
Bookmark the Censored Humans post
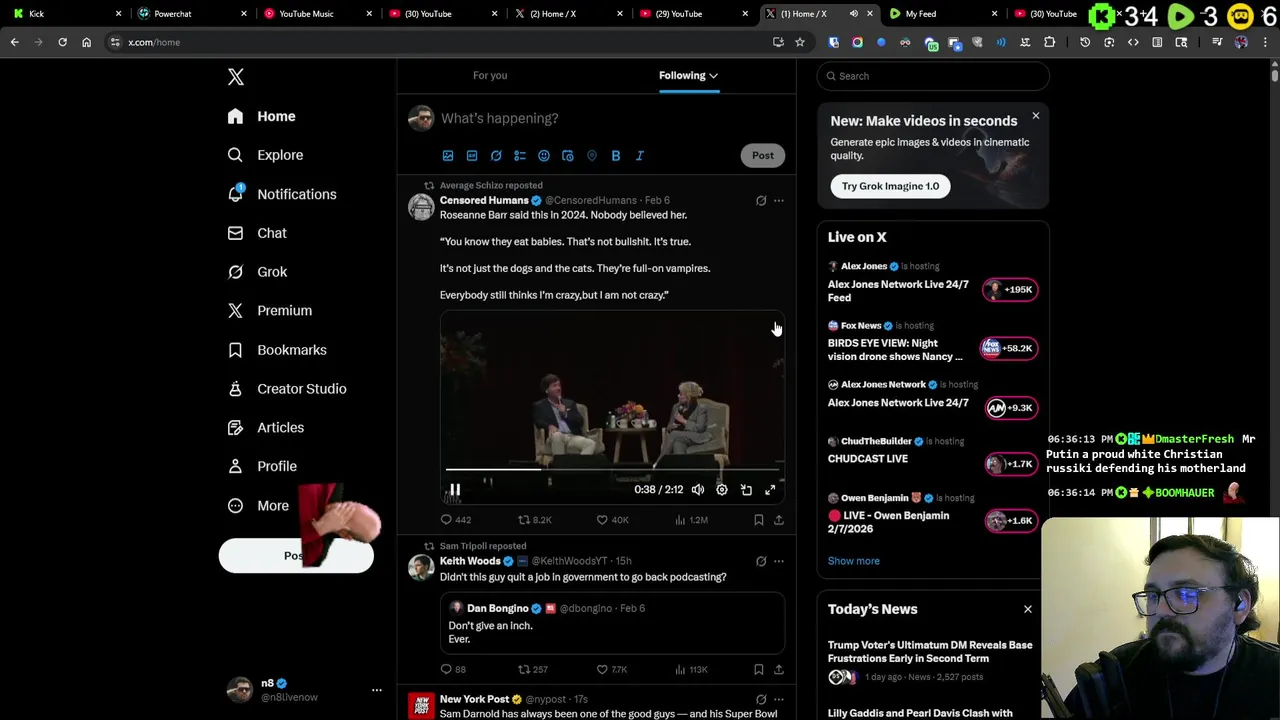pos(759,520)
